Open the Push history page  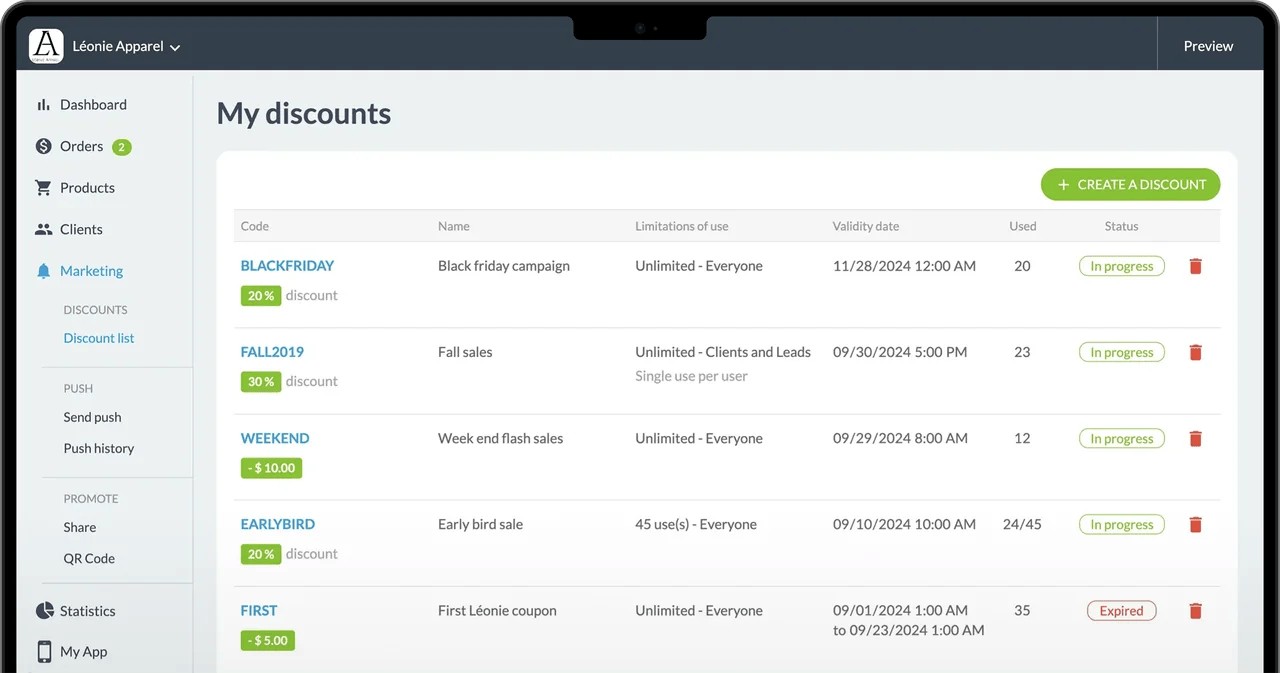pos(98,448)
